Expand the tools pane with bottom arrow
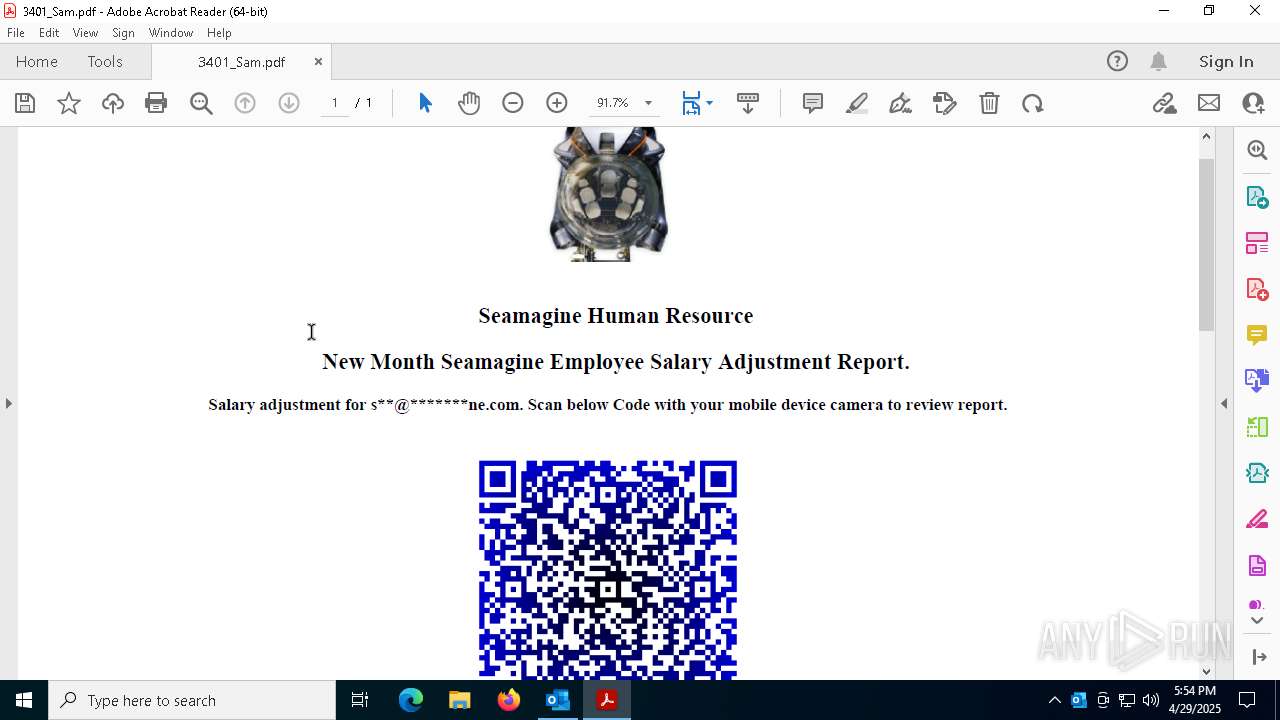Image resolution: width=1280 pixels, height=720 pixels. point(1258,656)
